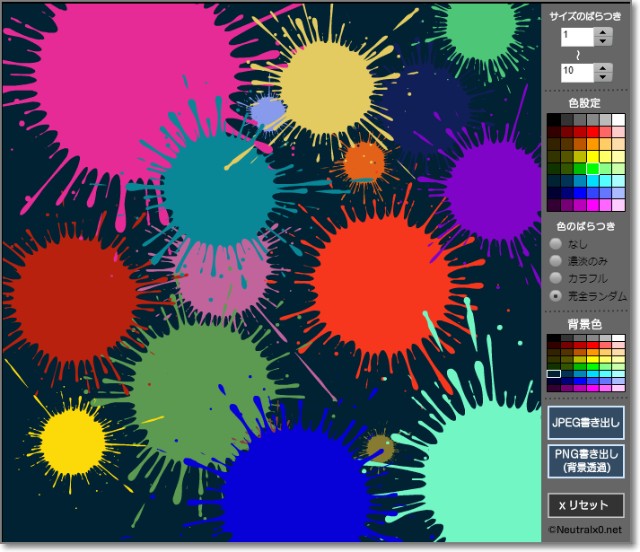The image size is (640, 552).
Task: Click the yellow splatter on the canvas
Action: pyautogui.click(x=73, y=441)
